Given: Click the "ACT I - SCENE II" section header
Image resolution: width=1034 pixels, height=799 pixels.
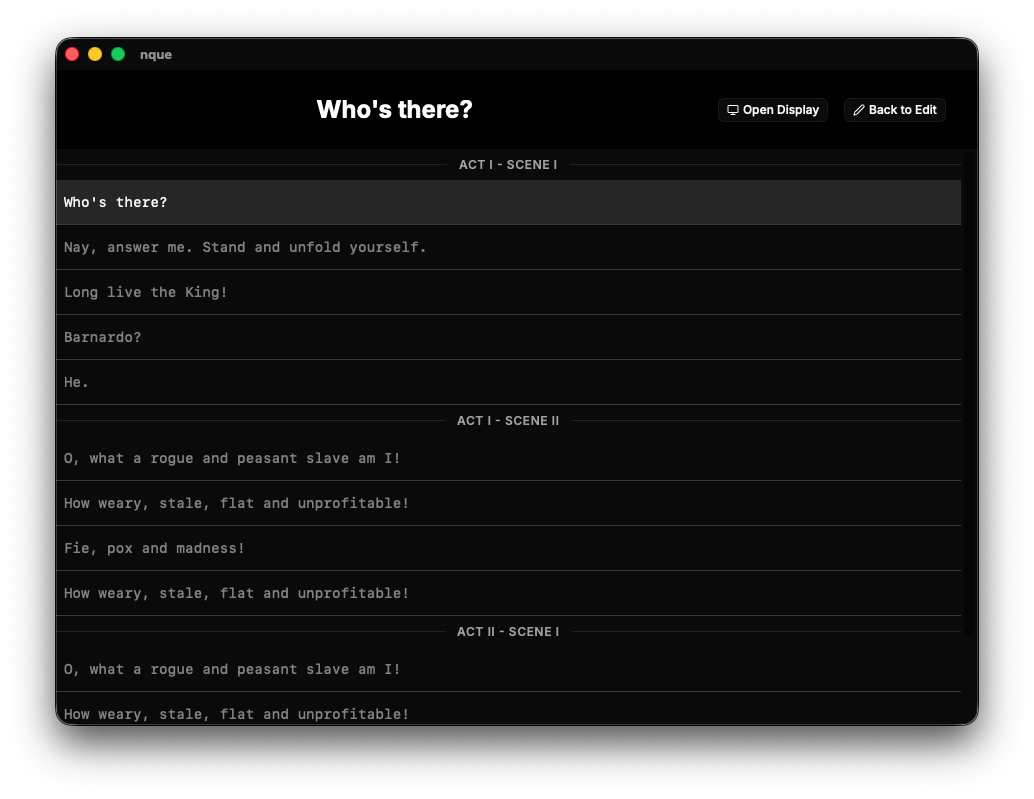Looking at the screenshot, I should pyautogui.click(x=508, y=421).
